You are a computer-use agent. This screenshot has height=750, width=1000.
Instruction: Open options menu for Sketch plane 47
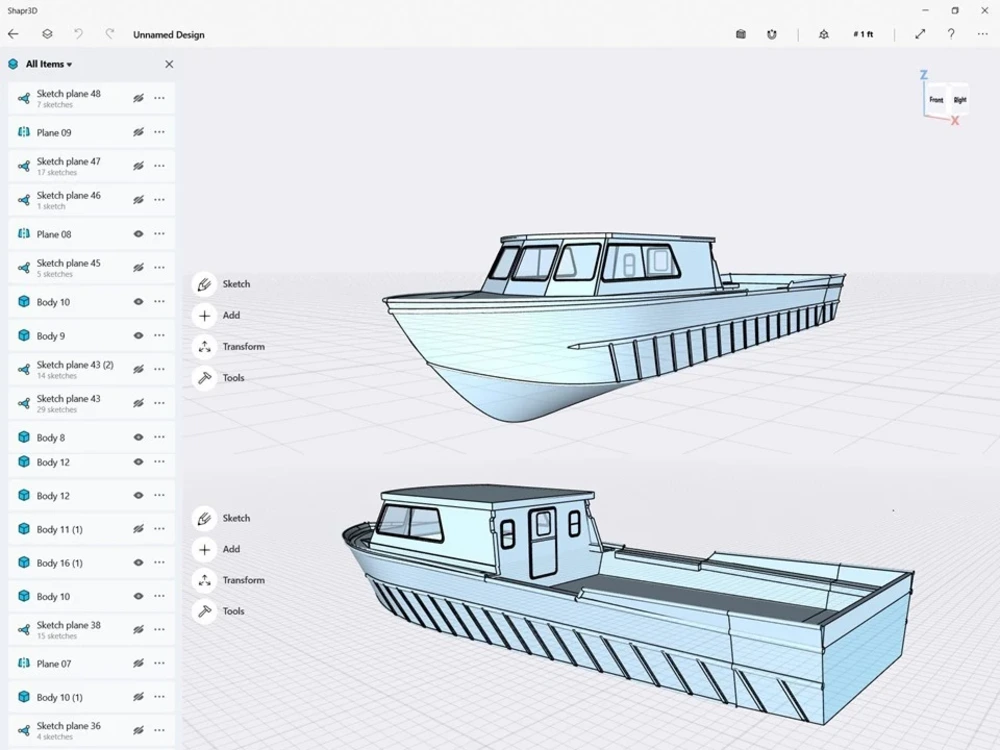[158, 166]
